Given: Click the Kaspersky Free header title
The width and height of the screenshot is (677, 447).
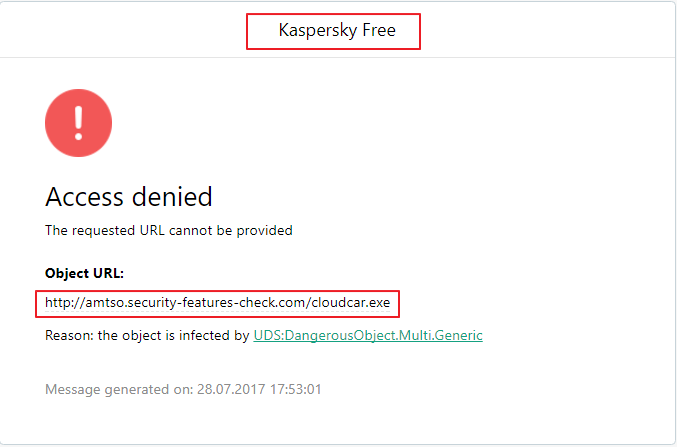Looking at the screenshot, I should tap(336, 31).
